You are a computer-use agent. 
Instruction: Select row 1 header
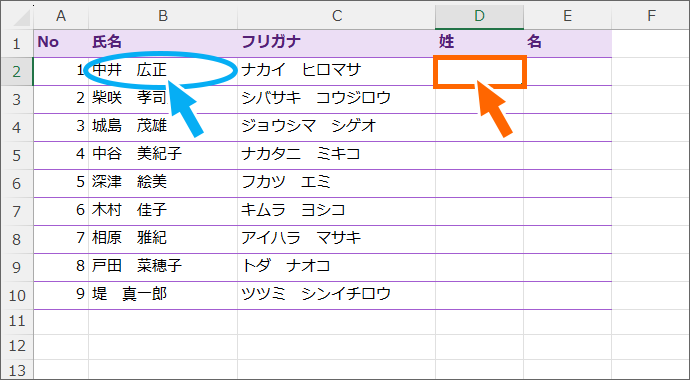pos(17,44)
